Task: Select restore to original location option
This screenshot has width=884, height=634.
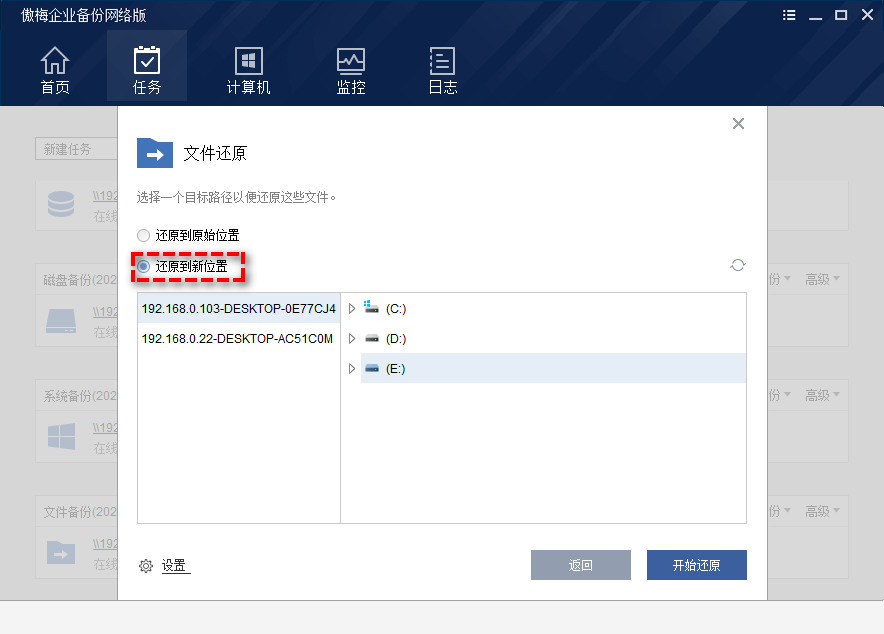Action: click(143, 235)
